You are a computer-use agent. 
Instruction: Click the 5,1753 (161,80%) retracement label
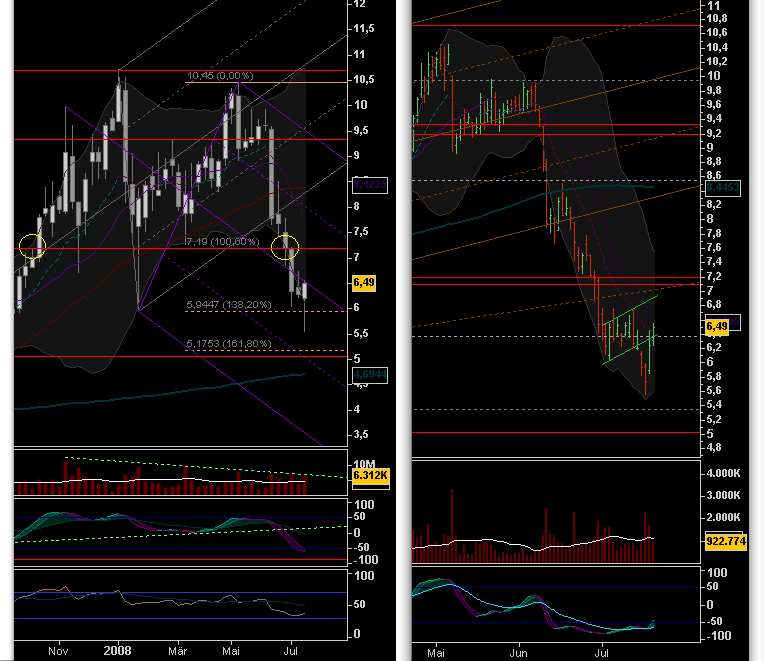point(229,344)
